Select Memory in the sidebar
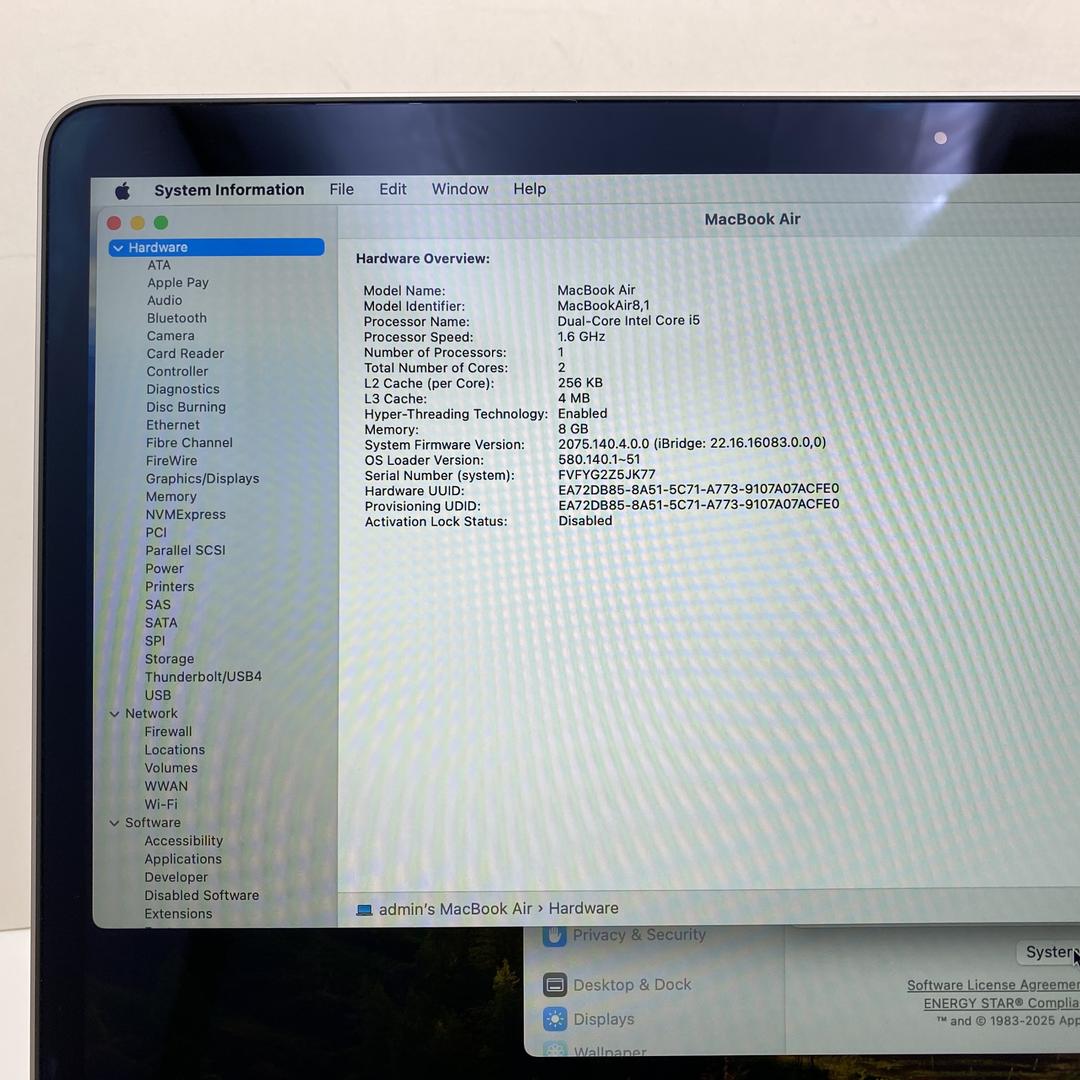The width and height of the screenshot is (1080, 1080). point(171,497)
